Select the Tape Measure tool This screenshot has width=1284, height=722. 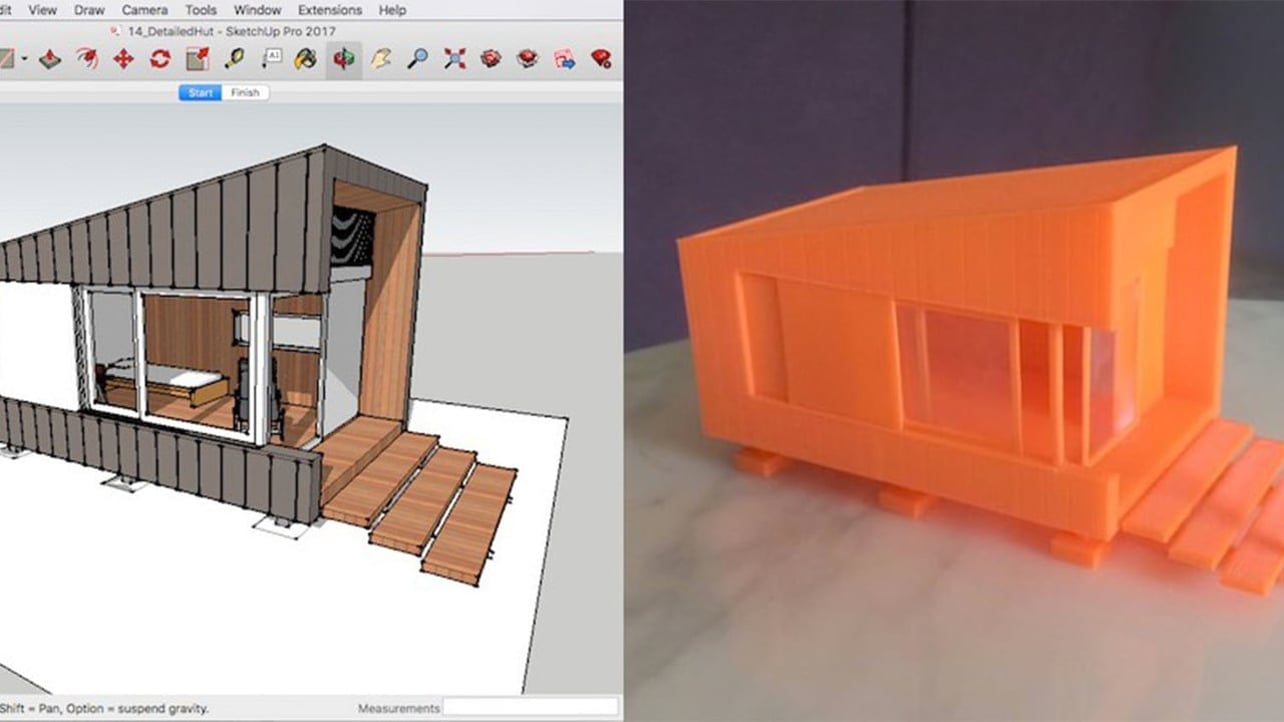234,59
